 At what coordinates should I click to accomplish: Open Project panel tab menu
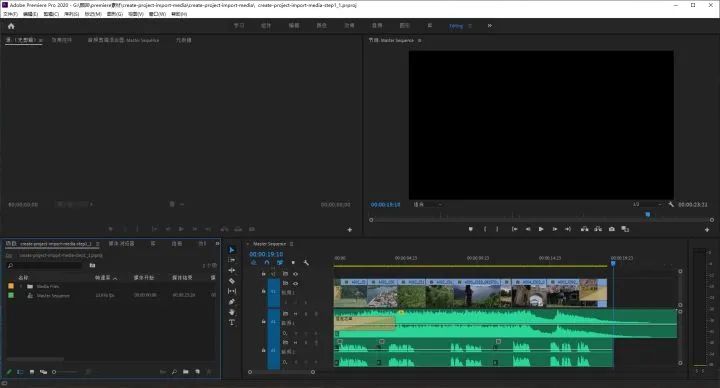tap(97, 244)
